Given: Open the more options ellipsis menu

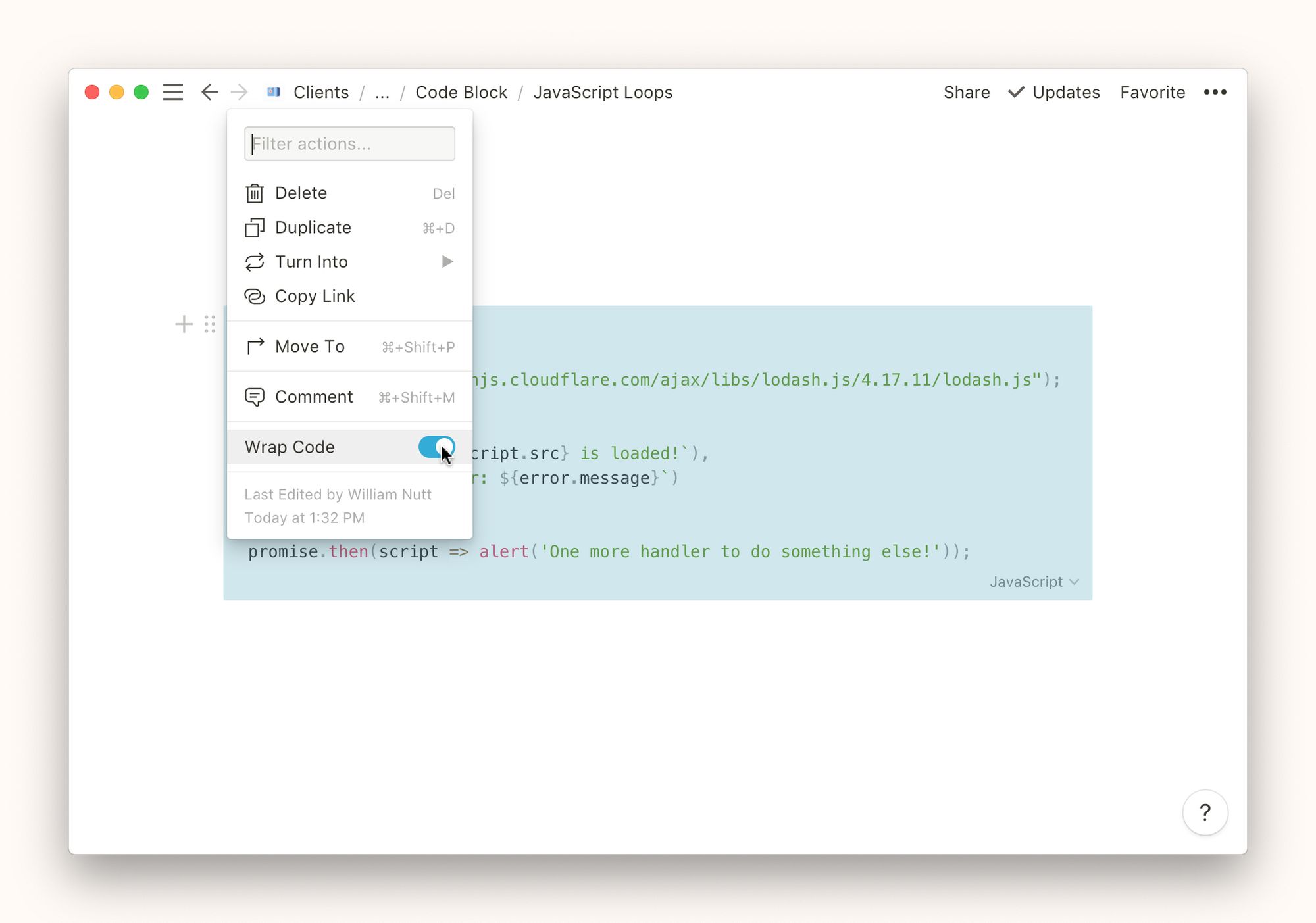Looking at the screenshot, I should point(1215,92).
